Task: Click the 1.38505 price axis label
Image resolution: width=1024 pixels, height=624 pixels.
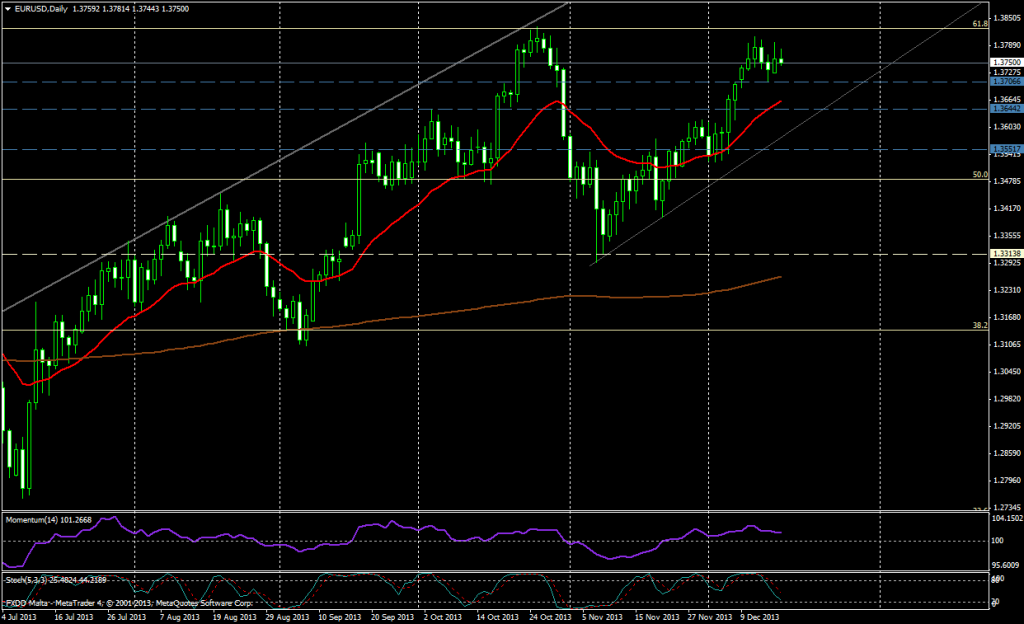Action: click(x=1004, y=19)
